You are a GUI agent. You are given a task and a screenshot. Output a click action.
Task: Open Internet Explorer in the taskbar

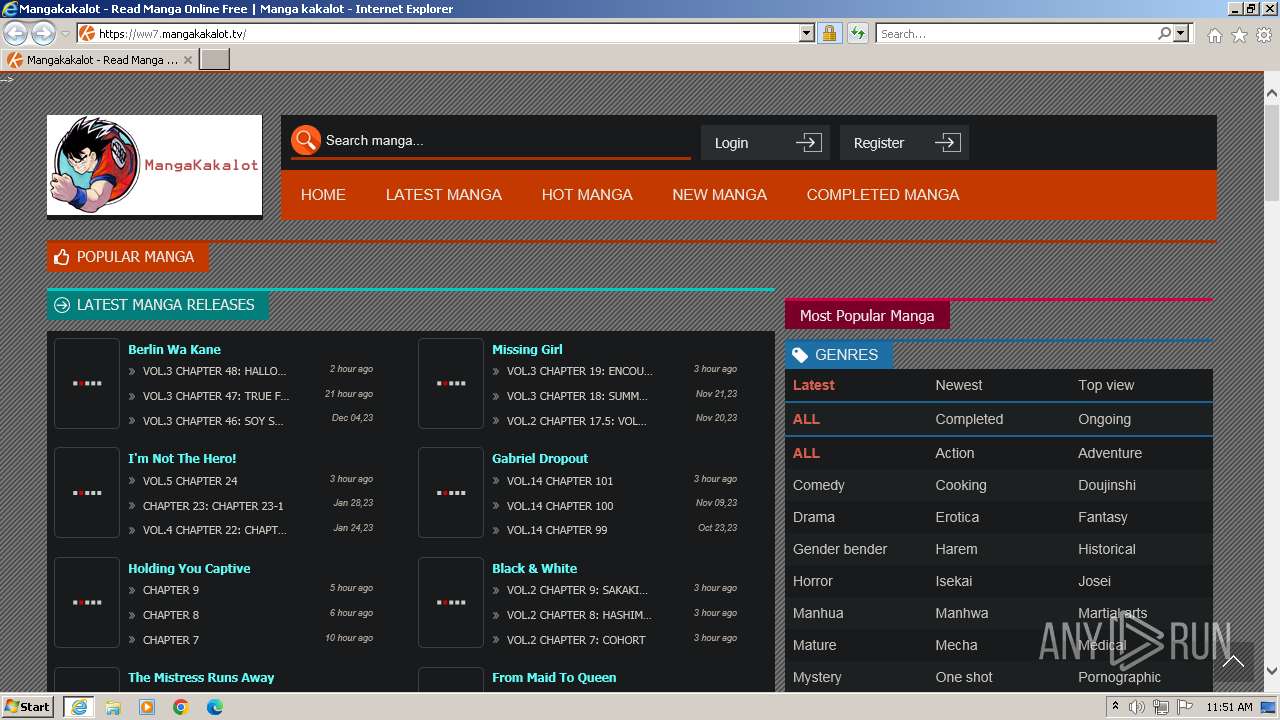[x=78, y=707]
